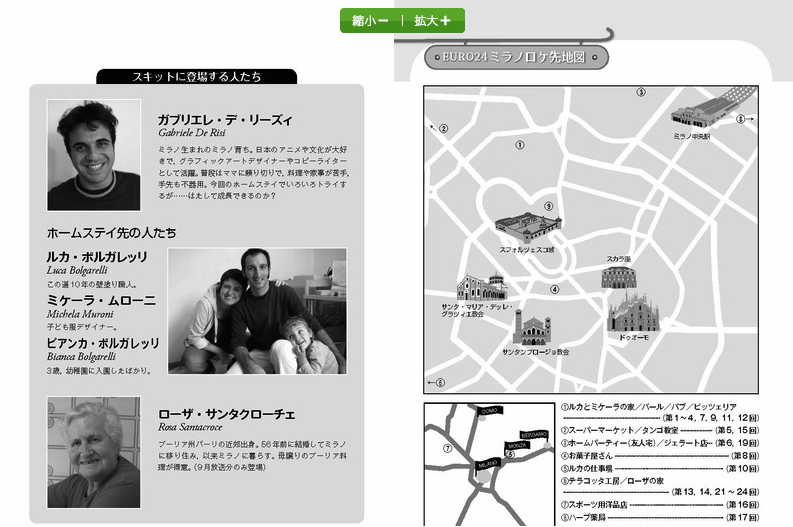793x527 pixels.
Task: Click the BERGAMO flag on the regional map
Action: pos(534,435)
